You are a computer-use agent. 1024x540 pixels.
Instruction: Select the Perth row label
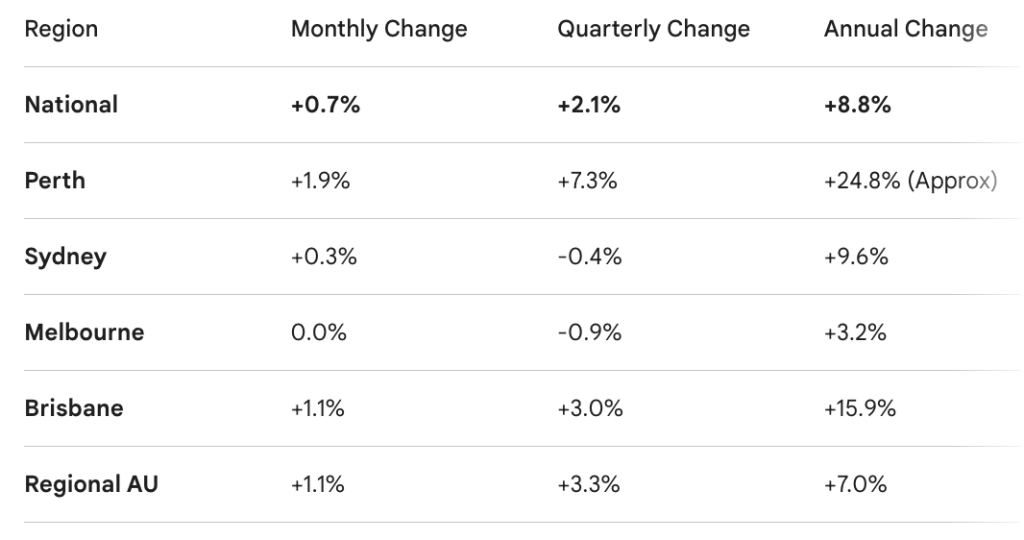(54, 180)
